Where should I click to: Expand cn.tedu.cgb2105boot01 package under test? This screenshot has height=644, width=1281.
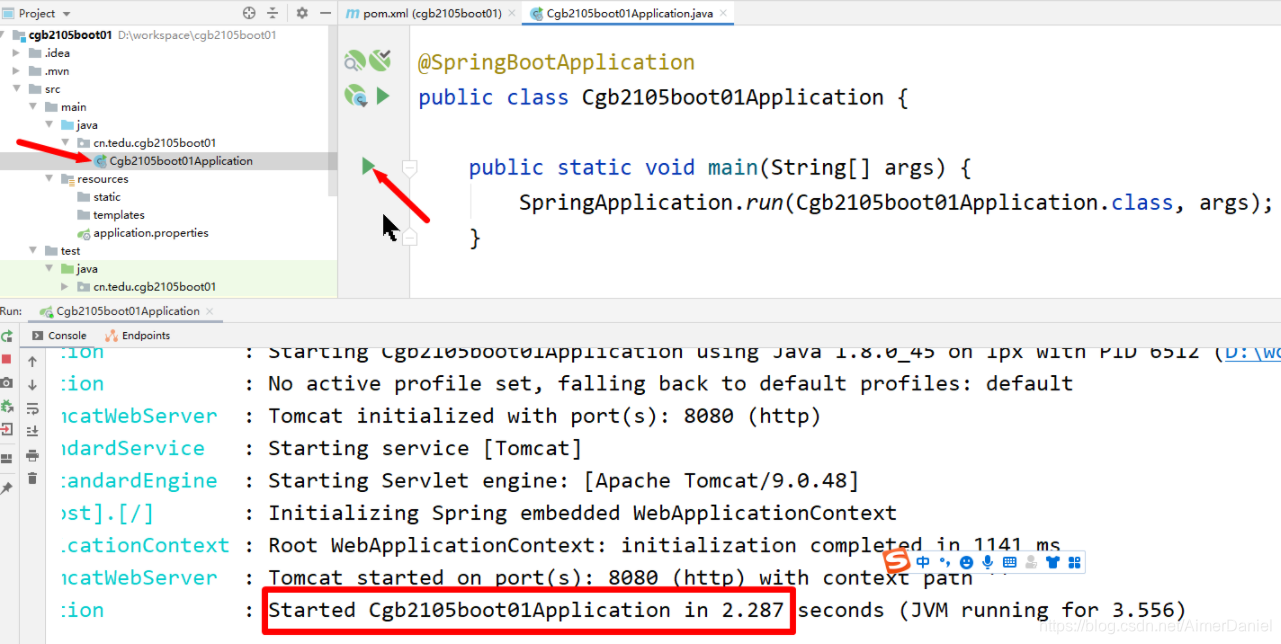[x=65, y=287]
